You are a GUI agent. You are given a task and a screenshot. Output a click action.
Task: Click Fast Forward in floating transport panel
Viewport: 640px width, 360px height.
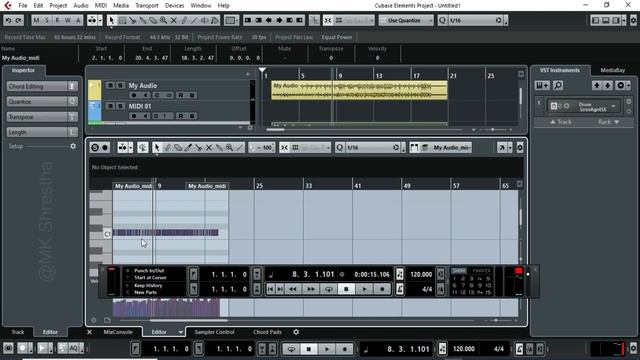(311, 289)
